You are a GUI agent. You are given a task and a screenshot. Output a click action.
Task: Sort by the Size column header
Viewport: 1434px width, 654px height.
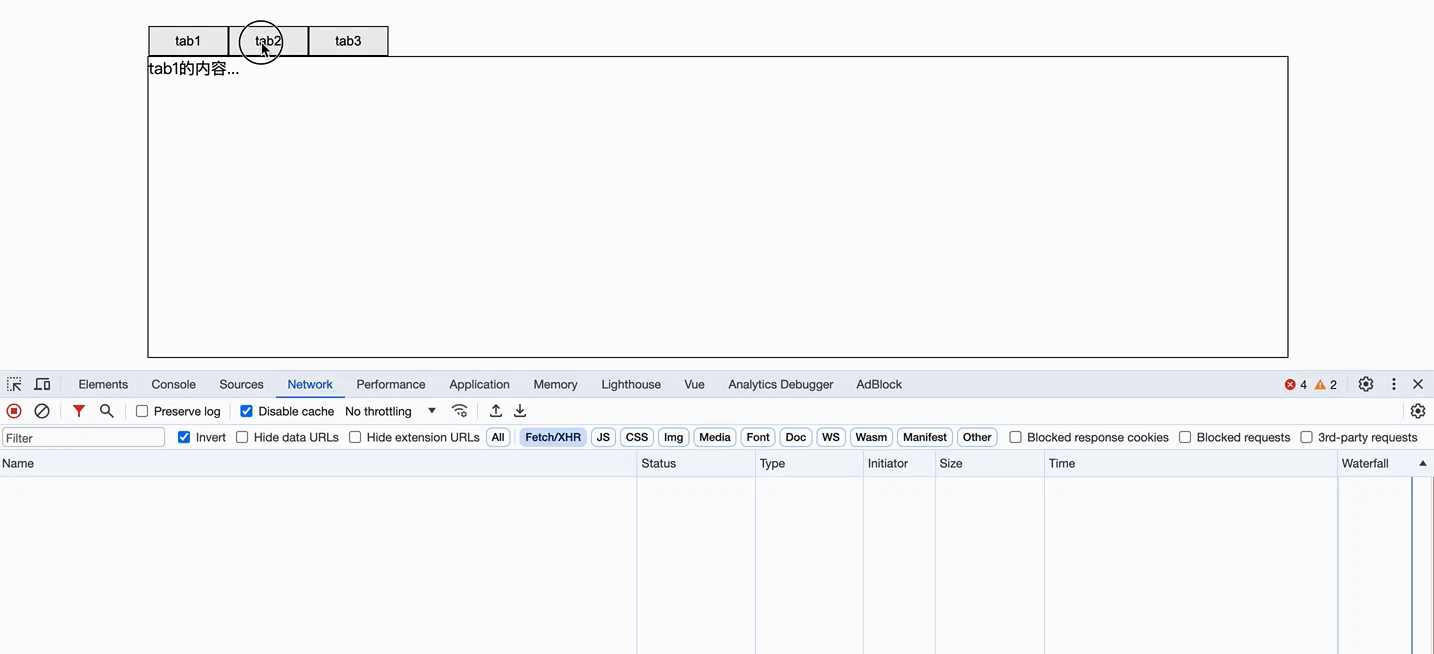pos(990,464)
